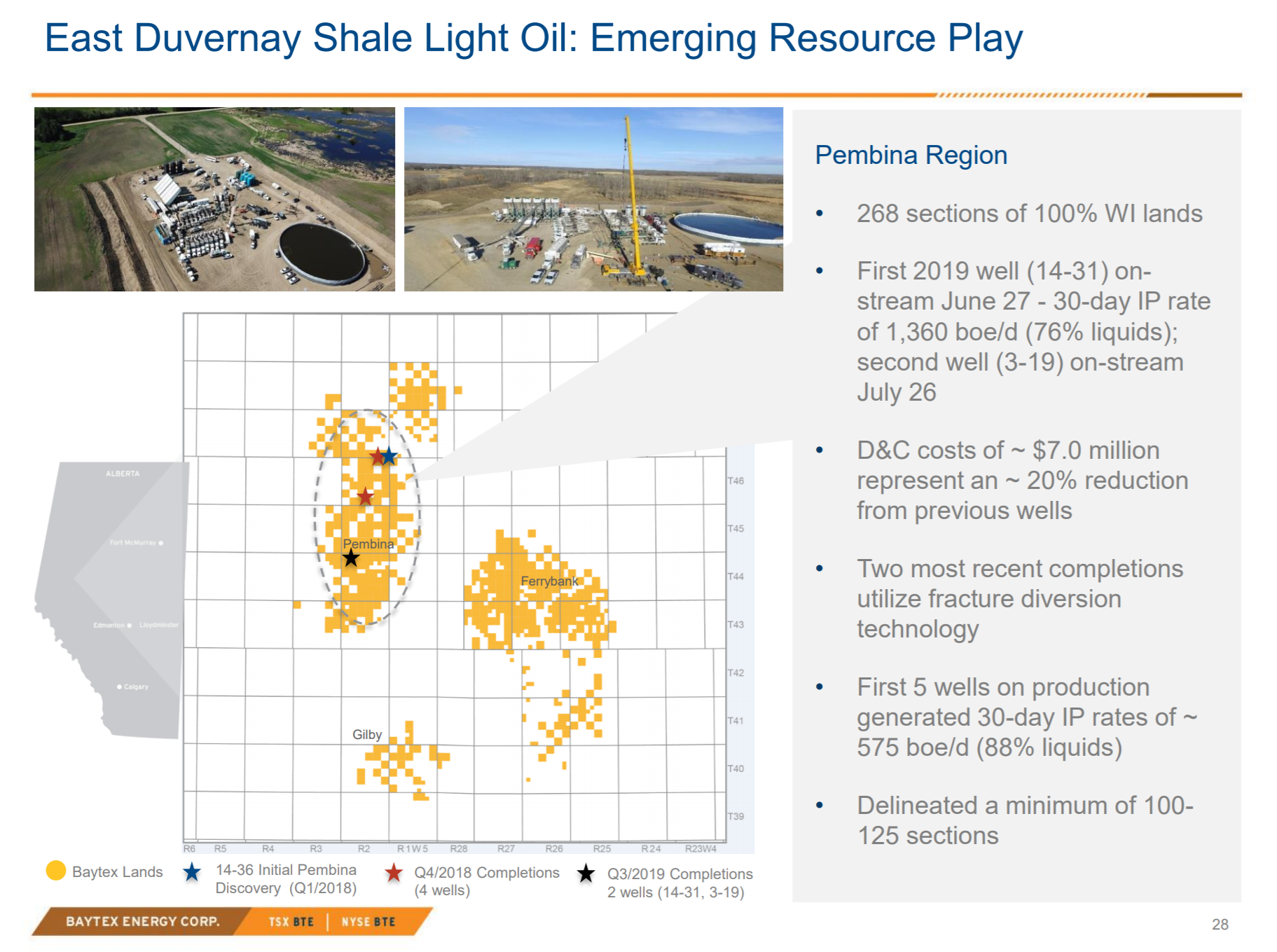Screen dimensions: 1277x952
Task: Click 'Q4/2018 Completions (4 wells)' legend text
Action: point(487,881)
